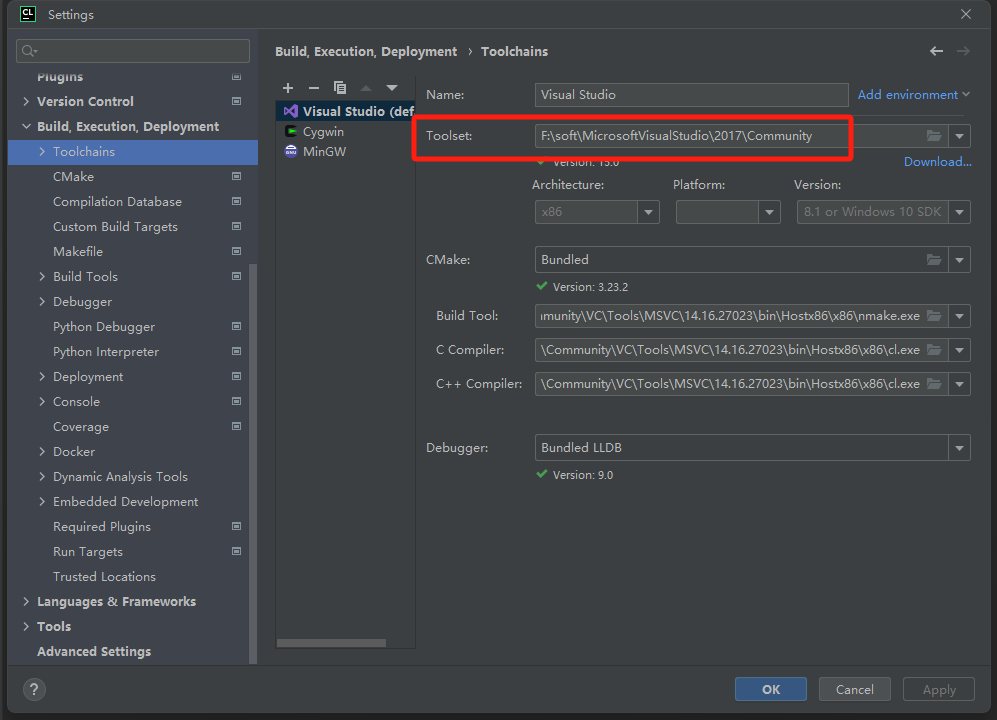The height and width of the screenshot is (720, 997).
Task: Open C++ Compiler dropdown arrow
Action: [x=959, y=384]
